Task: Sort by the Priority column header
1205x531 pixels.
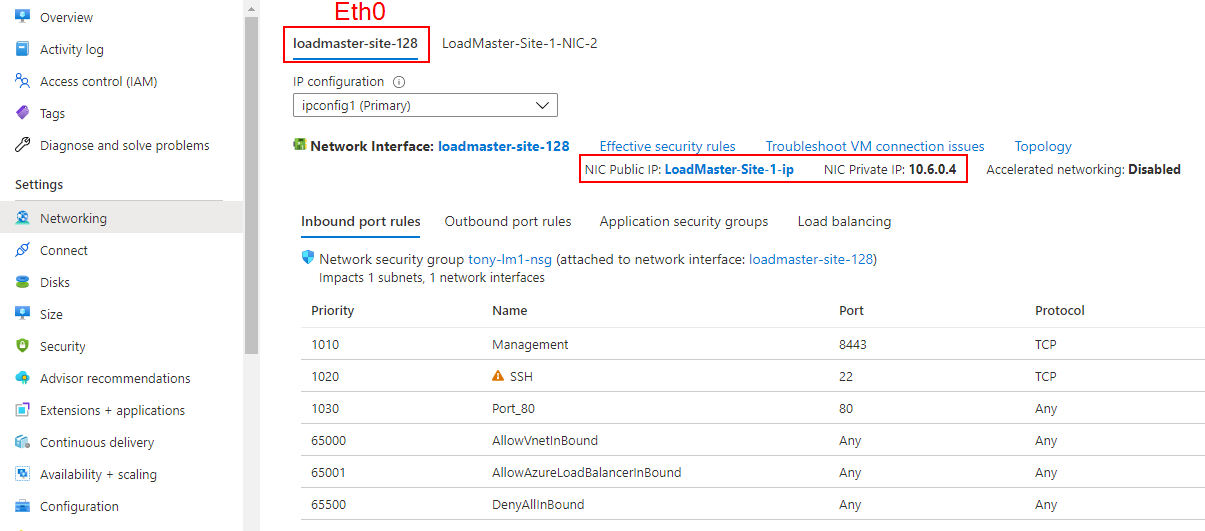Action: point(333,311)
